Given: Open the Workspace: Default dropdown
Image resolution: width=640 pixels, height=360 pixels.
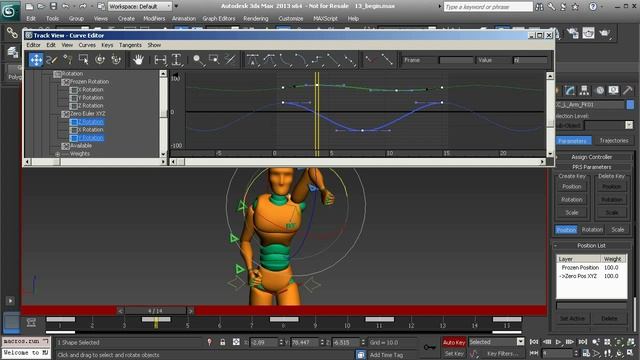Looking at the screenshot, I should pyautogui.click(x=140, y=7).
